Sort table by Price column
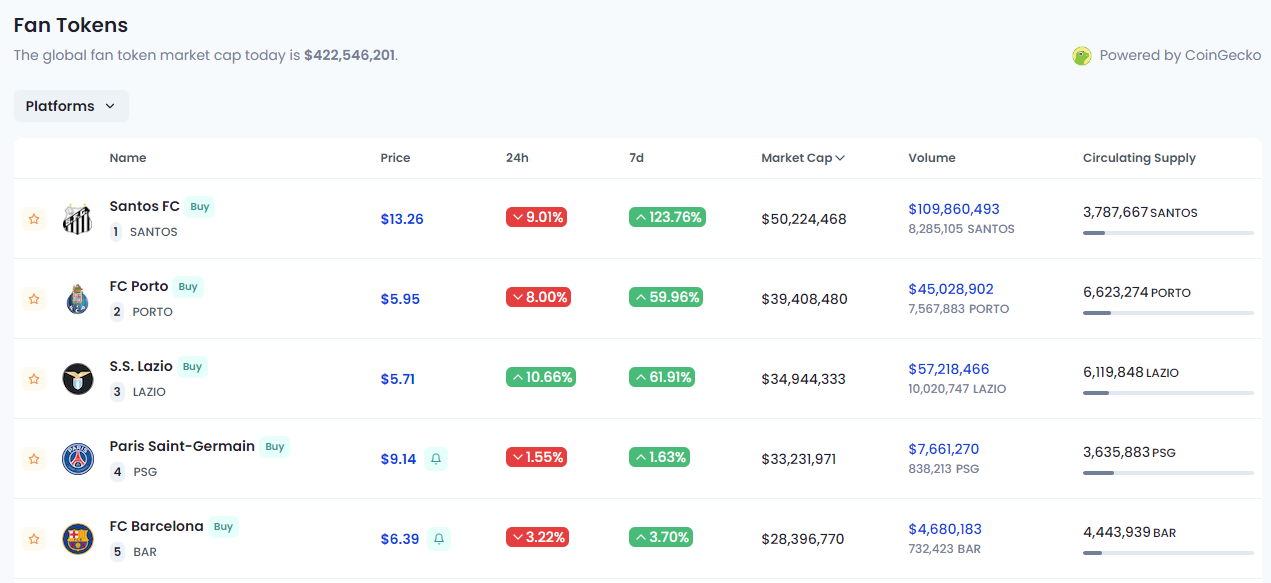Screen dimensions: 1271x583 pyautogui.click(x=395, y=158)
